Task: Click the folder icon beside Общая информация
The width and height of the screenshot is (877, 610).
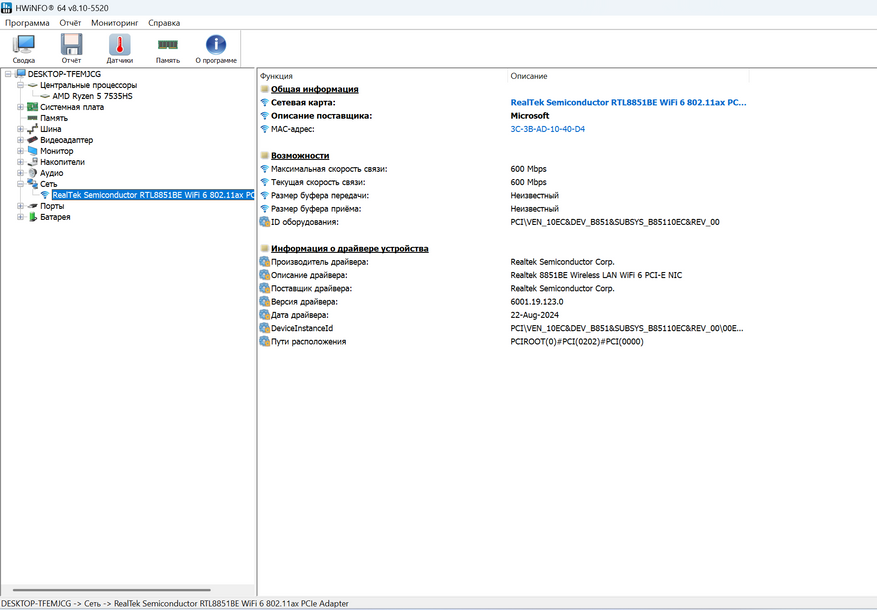Action: [265, 89]
